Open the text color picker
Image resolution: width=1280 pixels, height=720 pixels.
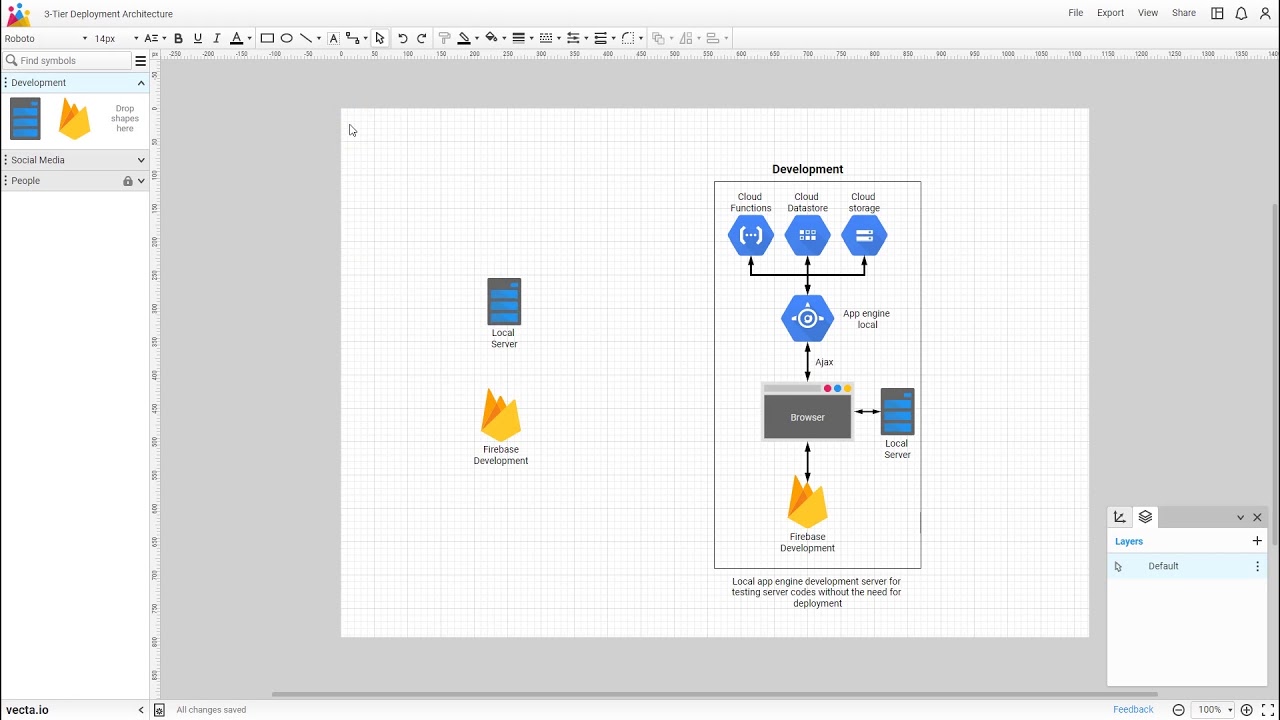pyautogui.click(x=236, y=38)
